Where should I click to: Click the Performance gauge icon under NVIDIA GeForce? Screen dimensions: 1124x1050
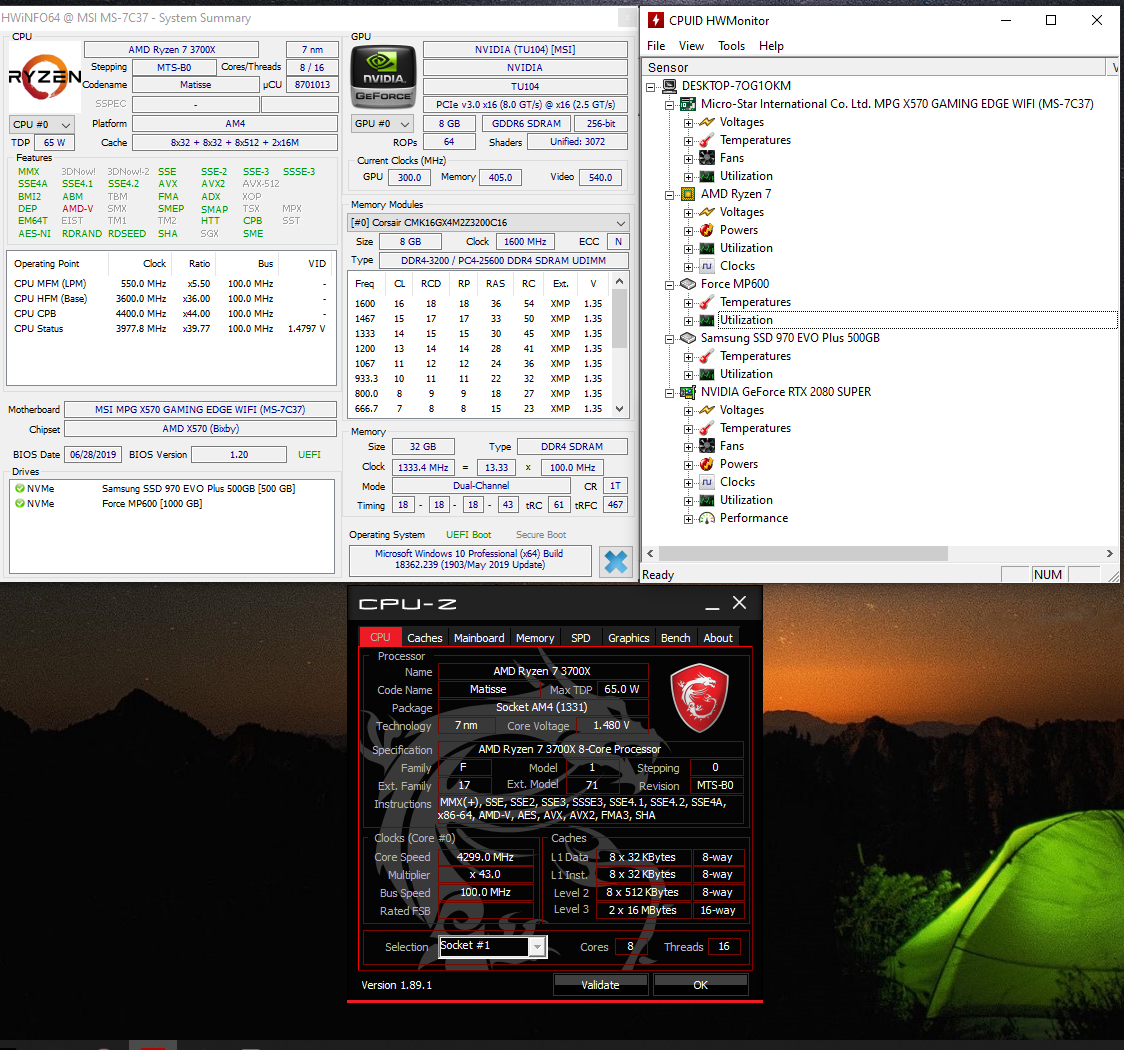[707, 518]
